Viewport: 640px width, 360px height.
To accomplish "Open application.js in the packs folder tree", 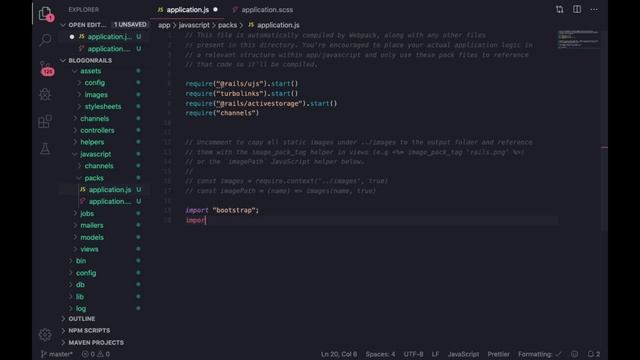I will point(109,190).
